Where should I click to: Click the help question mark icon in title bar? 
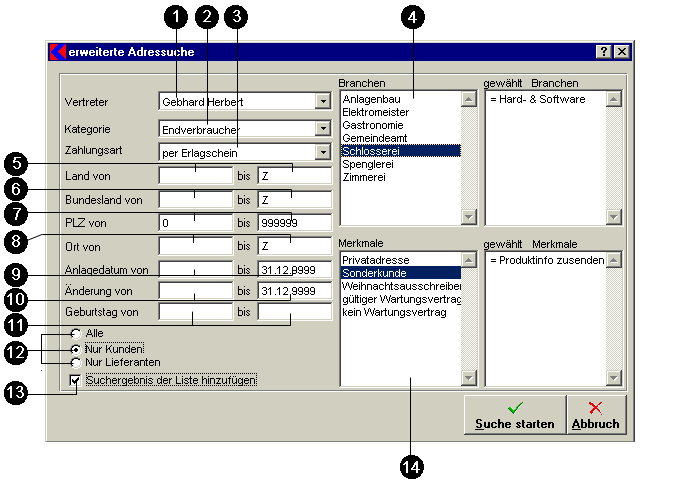pos(604,51)
